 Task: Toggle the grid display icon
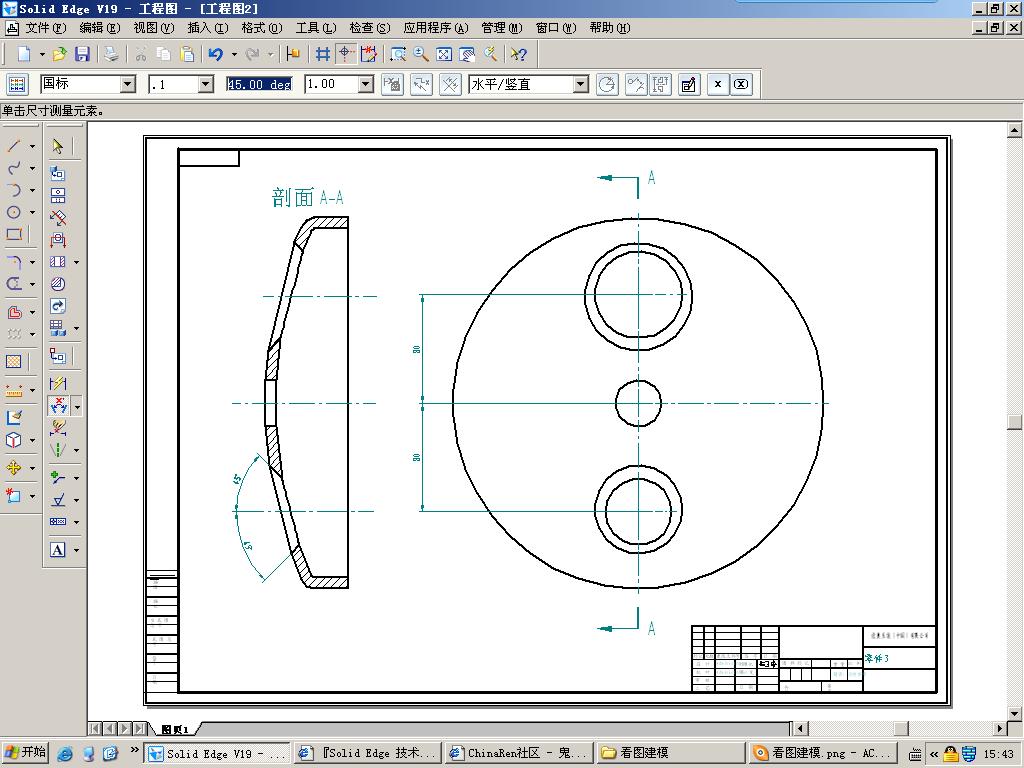(323, 54)
